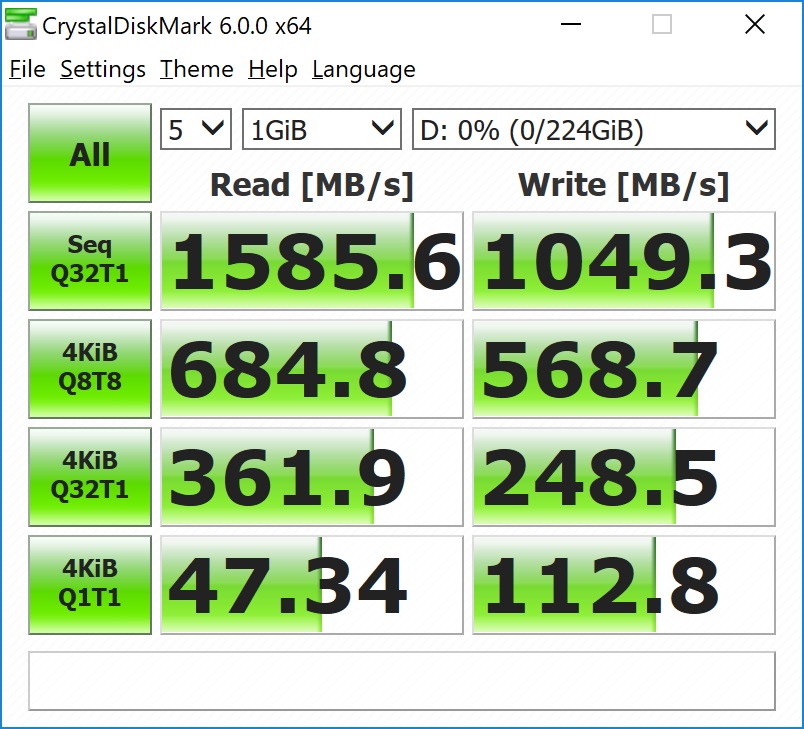Expand the test count dropdown showing 5
Viewport: 804px width, 729px height.
click(196, 129)
